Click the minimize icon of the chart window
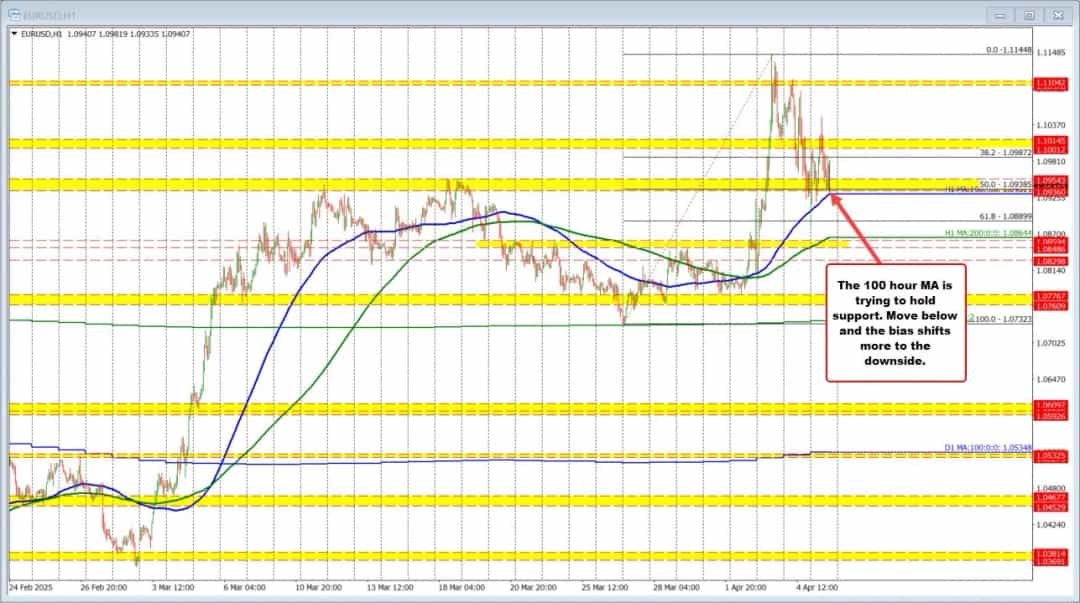 point(998,16)
